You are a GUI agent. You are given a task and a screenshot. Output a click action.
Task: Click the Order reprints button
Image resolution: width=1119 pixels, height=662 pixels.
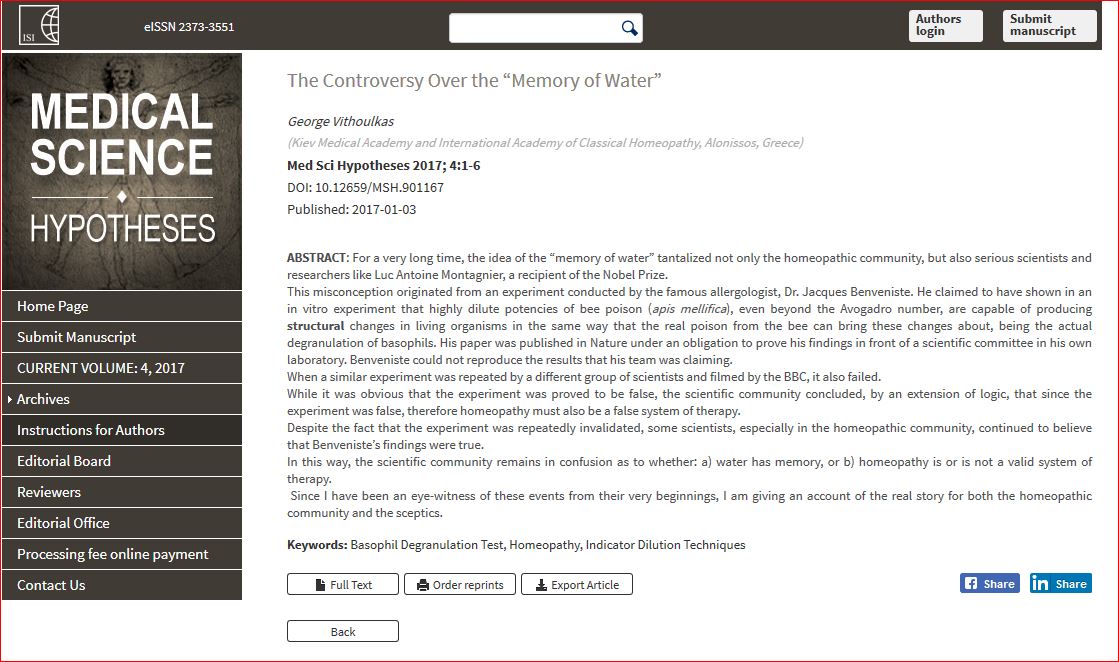[460, 584]
